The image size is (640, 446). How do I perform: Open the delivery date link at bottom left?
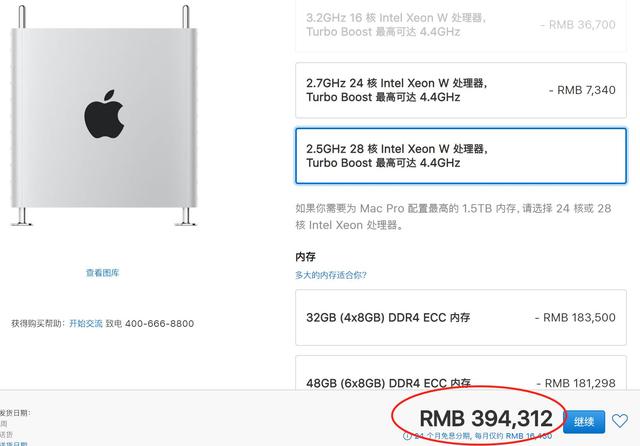point(13,443)
